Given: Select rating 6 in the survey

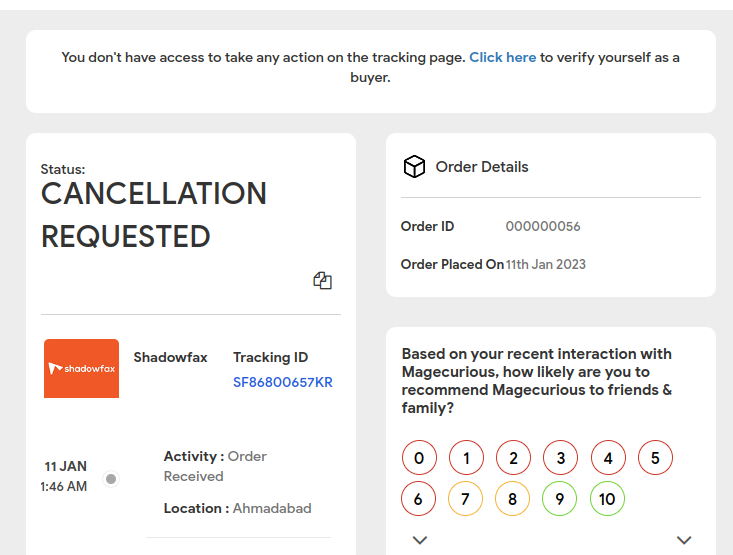Looking at the screenshot, I should click(x=419, y=498).
